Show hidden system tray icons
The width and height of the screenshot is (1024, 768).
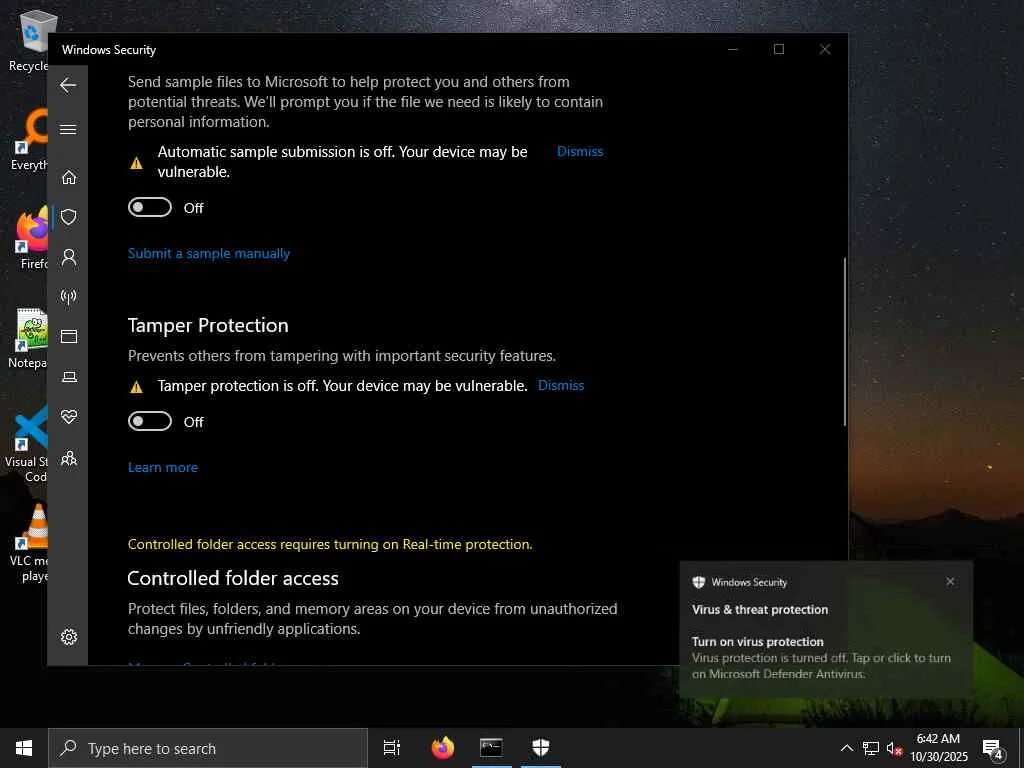click(x=846, y=748)
